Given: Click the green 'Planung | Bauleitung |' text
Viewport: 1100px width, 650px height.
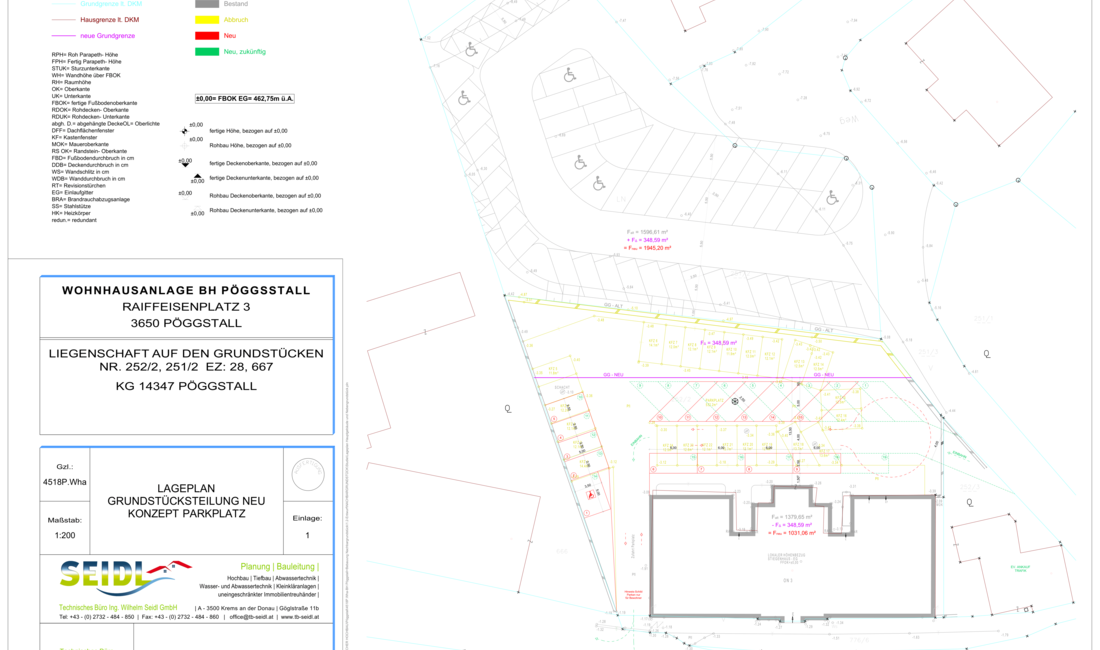Looking at the screenshot, I should pos(279,567).
